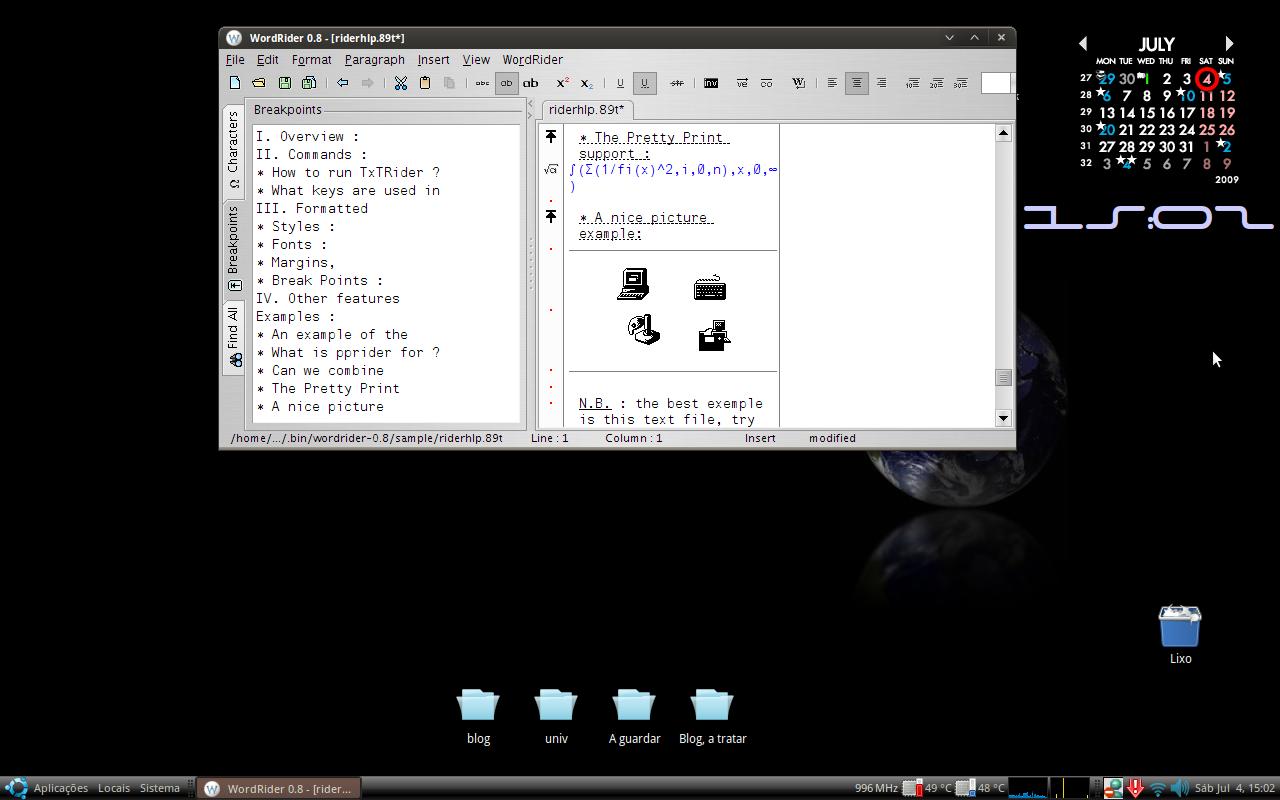This screenshot has height=800, width=1280.
Task: Toggle the medium 'ab' font size button
Action: pyautogui.click(x=507, y=83)
